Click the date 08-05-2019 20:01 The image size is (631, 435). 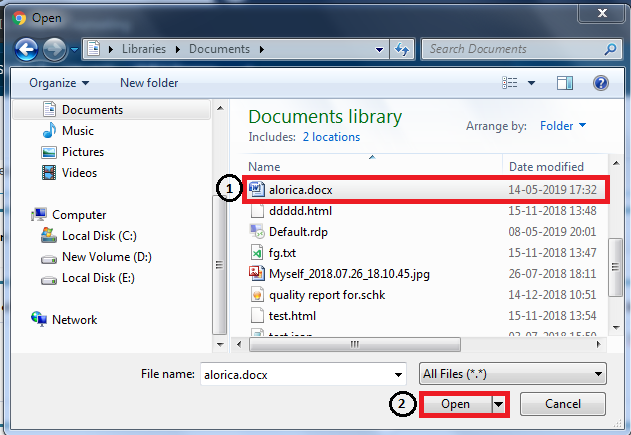552,232
